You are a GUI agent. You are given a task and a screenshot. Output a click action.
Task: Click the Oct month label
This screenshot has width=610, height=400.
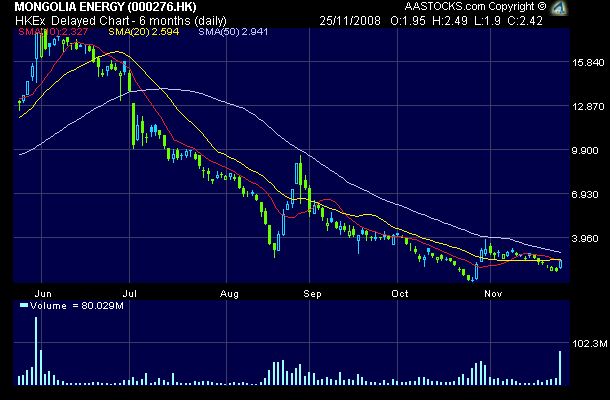click(400, 294)
